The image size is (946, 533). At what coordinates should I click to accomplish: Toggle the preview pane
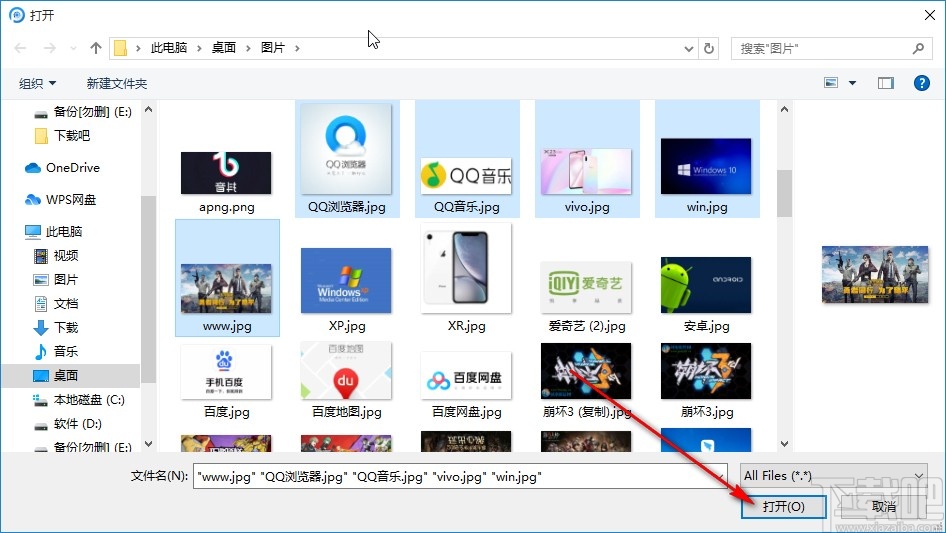coord(886,83)
